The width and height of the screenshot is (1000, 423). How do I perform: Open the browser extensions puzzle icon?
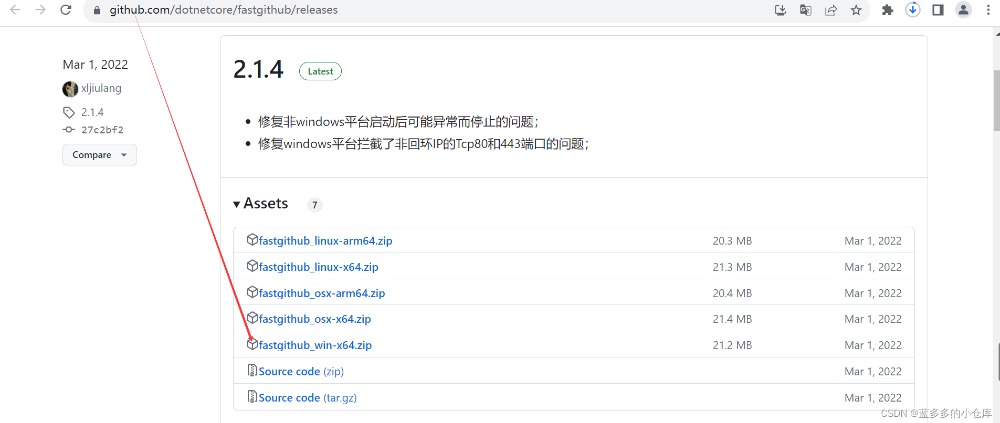(887, 10)
